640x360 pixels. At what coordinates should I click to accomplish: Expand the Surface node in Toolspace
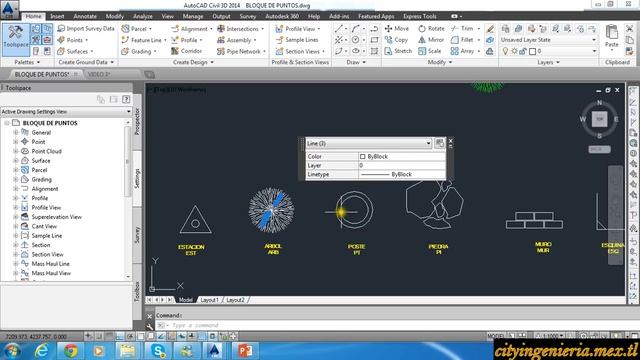(16, 160)
